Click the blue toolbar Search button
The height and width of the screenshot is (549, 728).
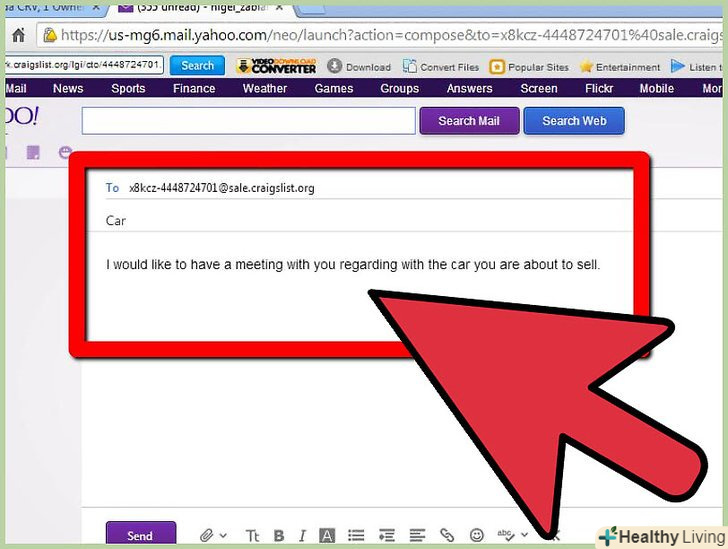coord(197,65)
